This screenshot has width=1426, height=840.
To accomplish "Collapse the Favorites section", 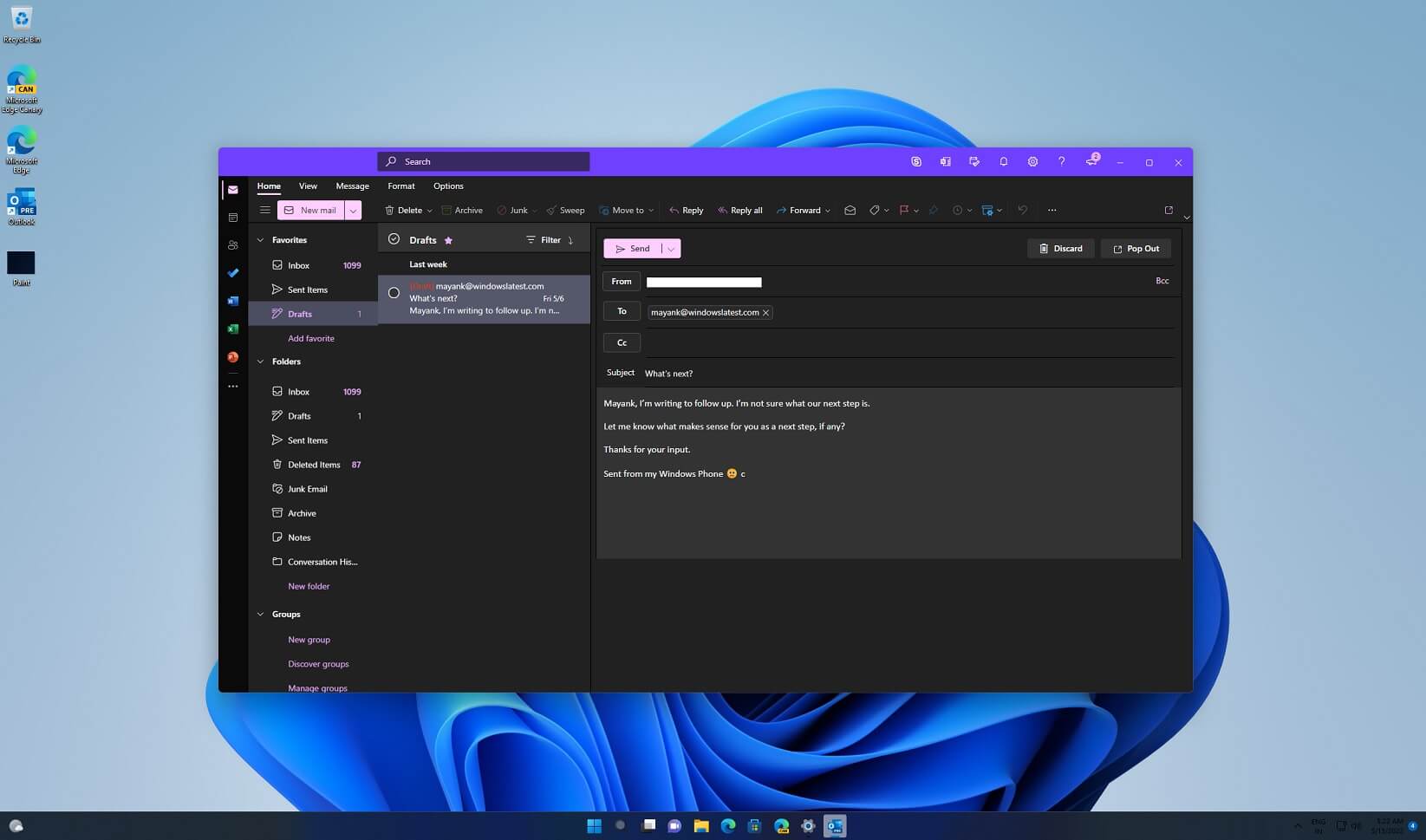I will [260, 240].
